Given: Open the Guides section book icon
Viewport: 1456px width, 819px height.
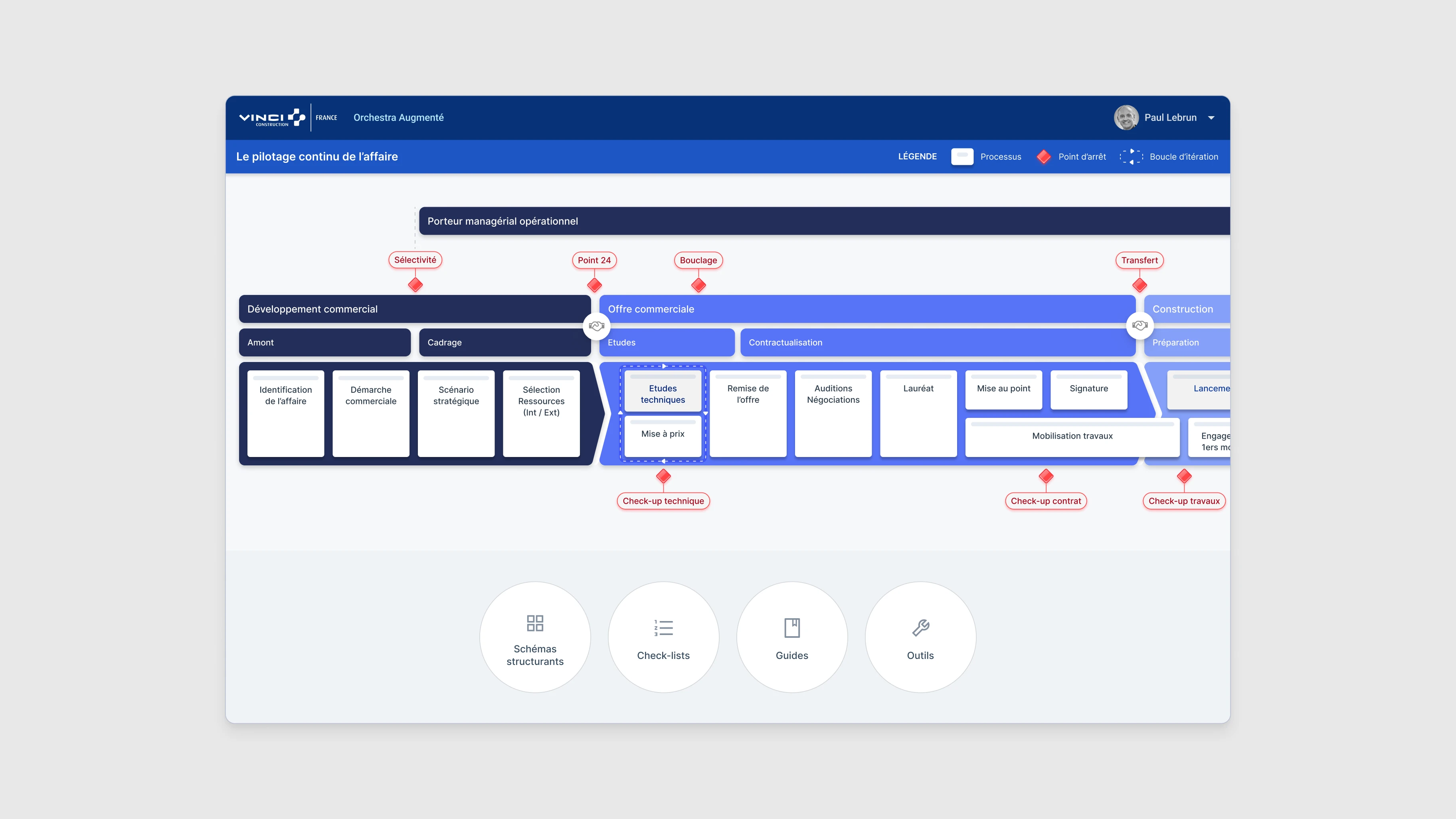Looking at the screenshot, I should [792, 627].
